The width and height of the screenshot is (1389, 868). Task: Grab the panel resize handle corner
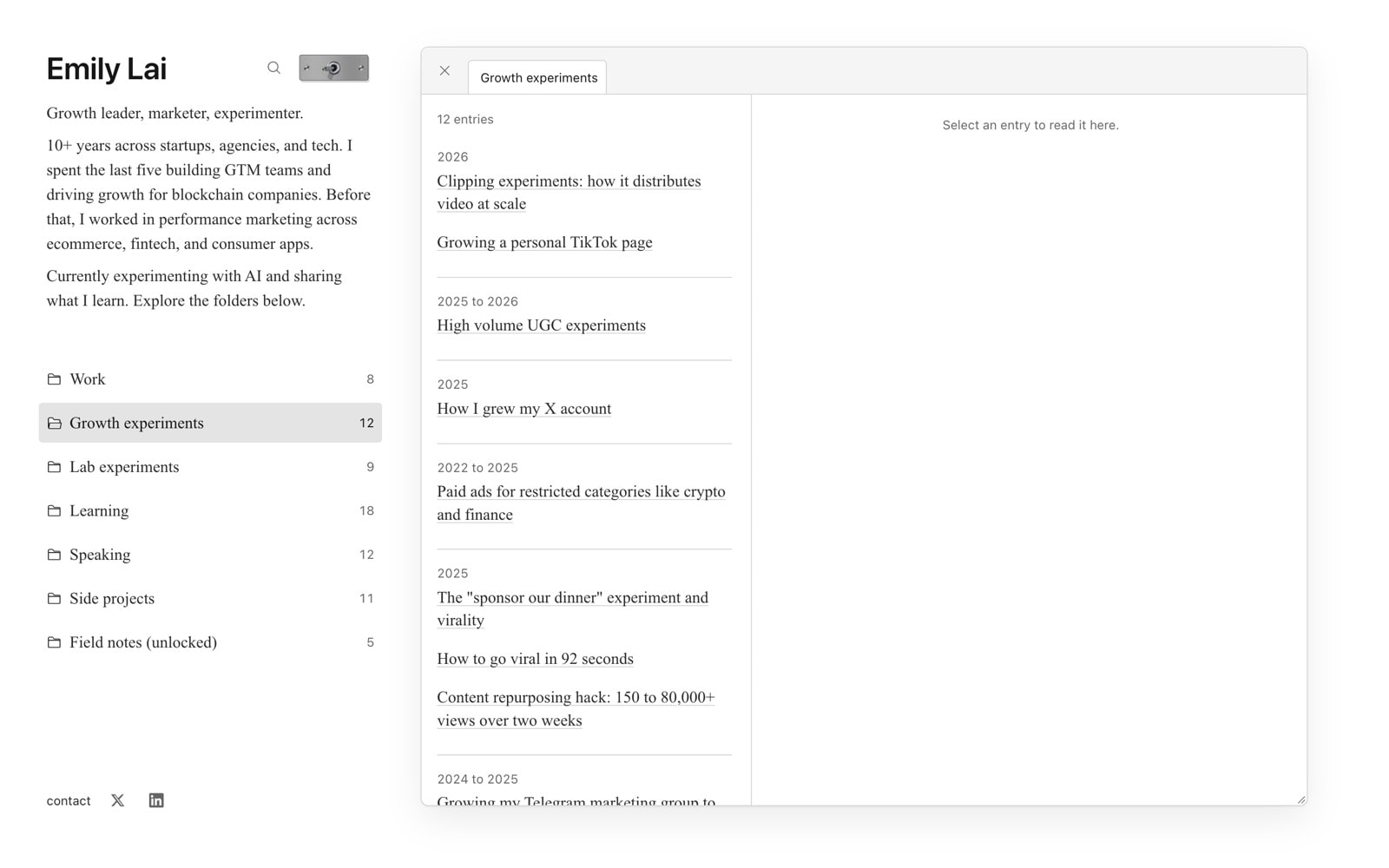1300,799
